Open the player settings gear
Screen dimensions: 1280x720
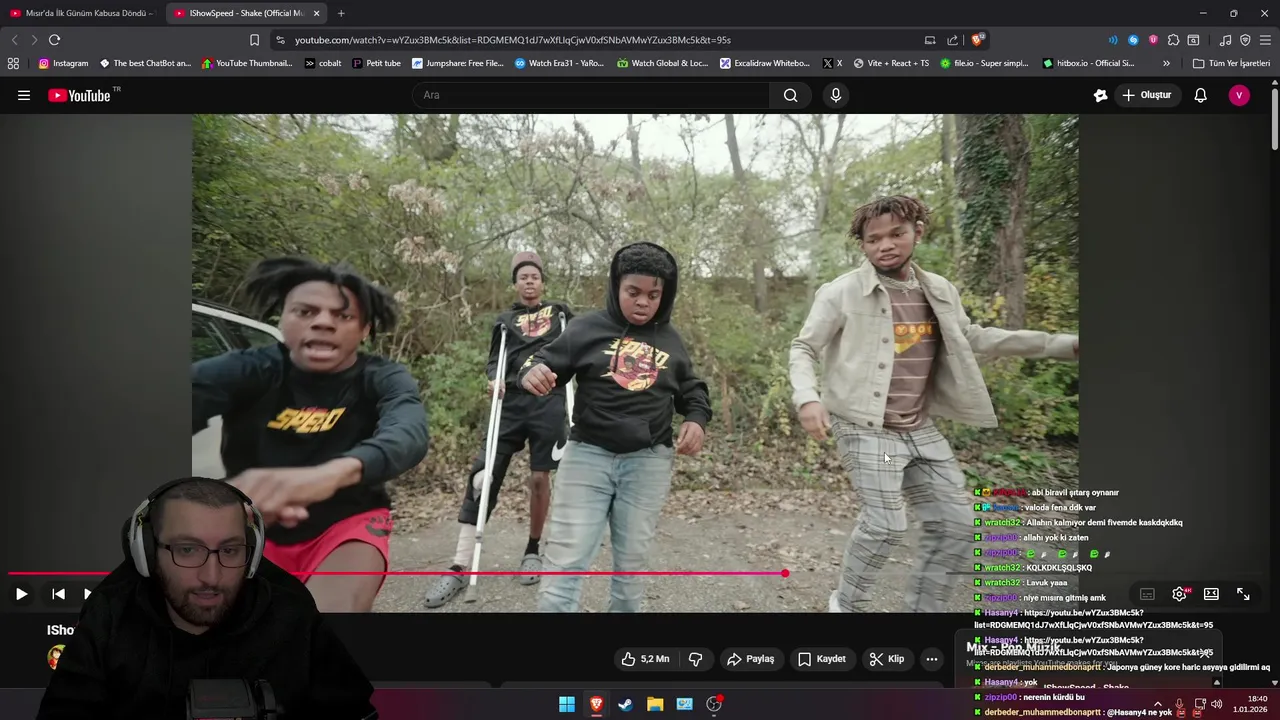point(1180,594)
